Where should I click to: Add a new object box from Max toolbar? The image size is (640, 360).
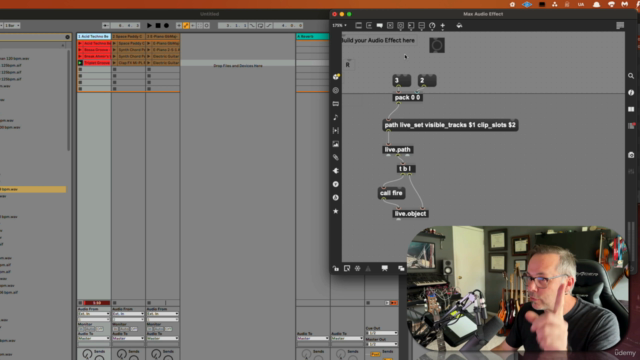[358, 25]
